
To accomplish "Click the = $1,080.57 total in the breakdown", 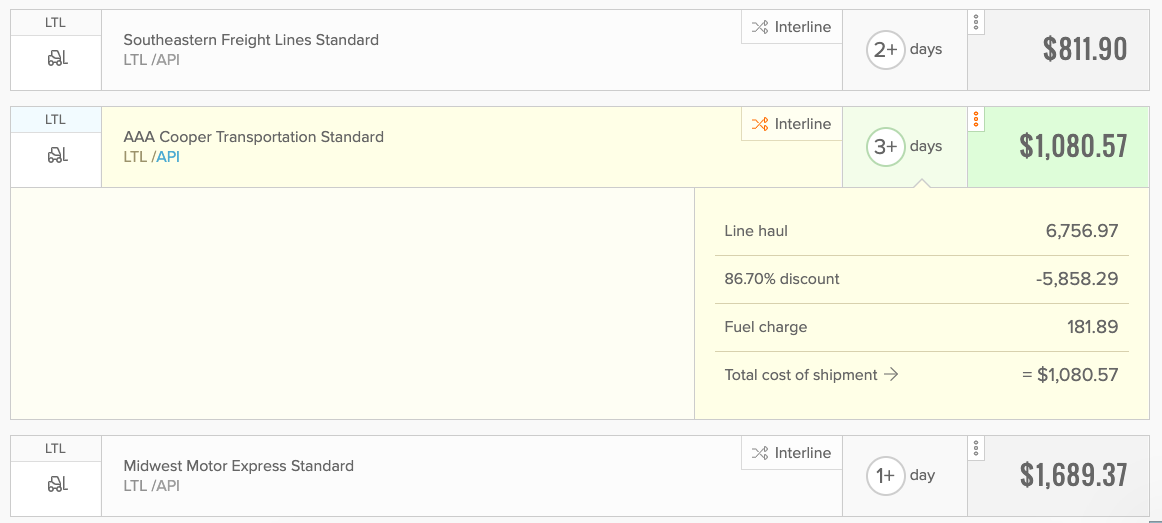I will [x=1070, y=375].
